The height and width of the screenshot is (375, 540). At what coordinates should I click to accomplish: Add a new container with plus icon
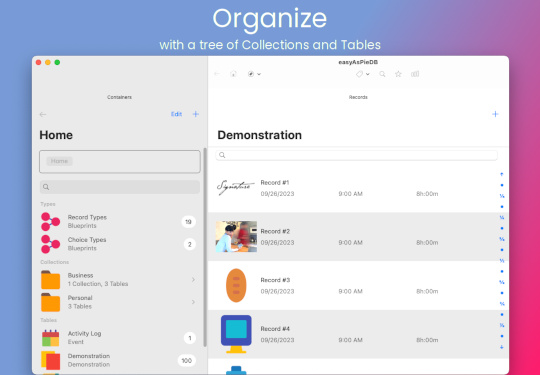coord(196,114)
